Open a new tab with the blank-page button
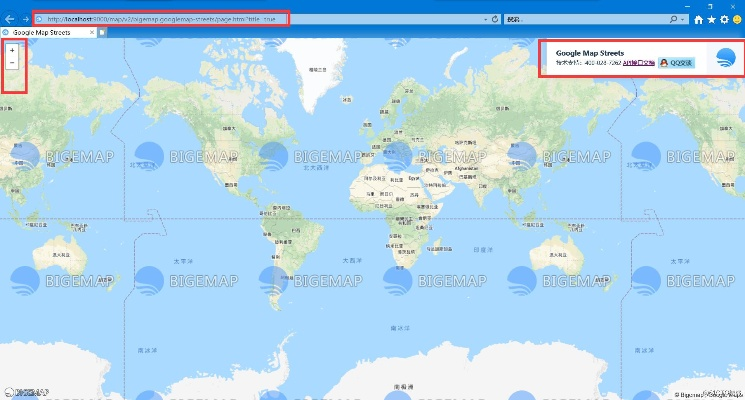 click(102, 32)
